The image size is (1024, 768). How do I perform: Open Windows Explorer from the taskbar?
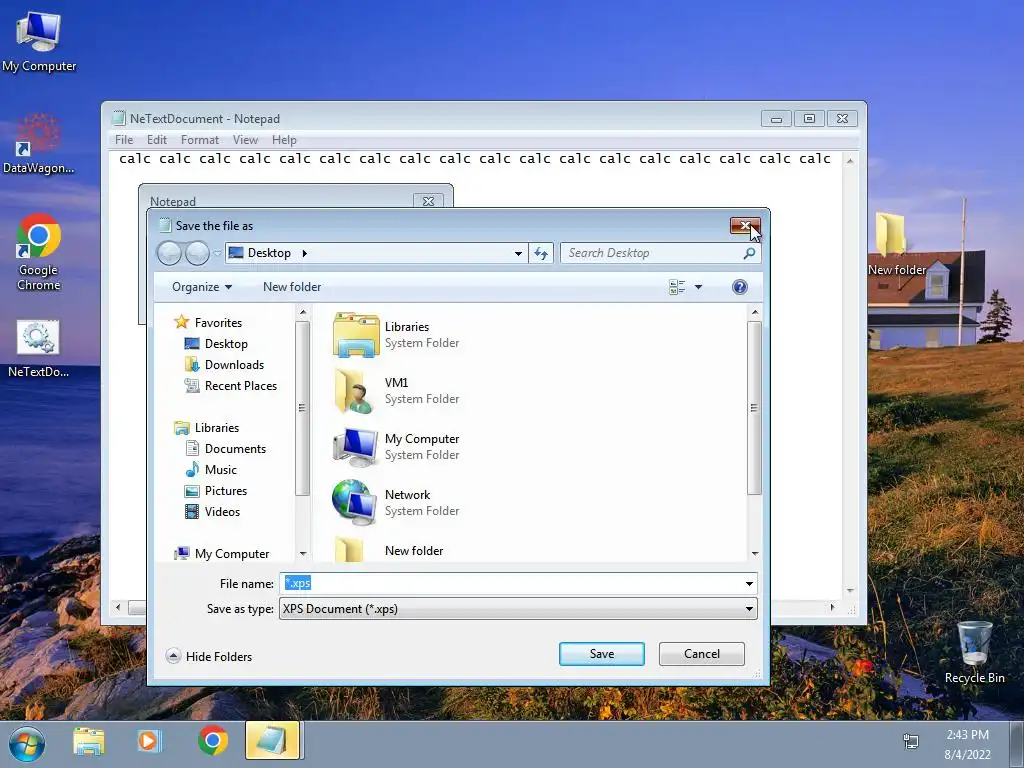click(x=89, y=741)
